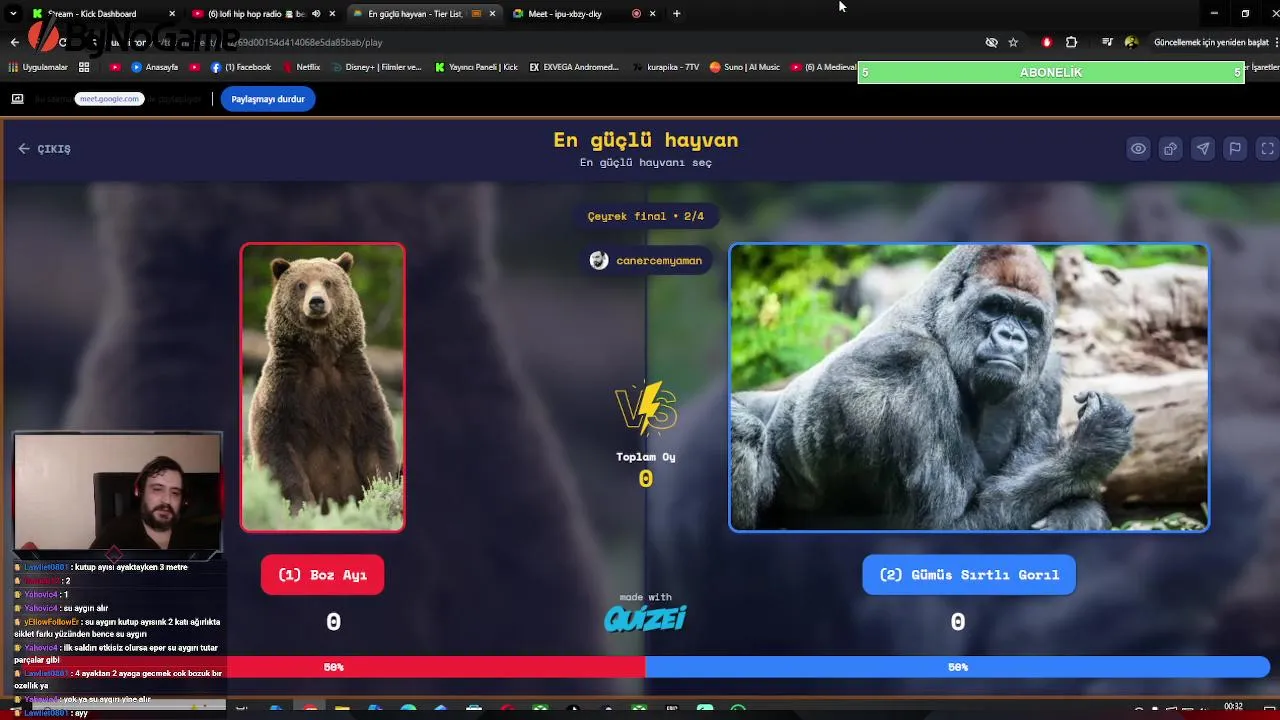Go back with the ÇIKIŞ exit button
The height and width of the screenshot is (720, 1280).
pos(44,149)
